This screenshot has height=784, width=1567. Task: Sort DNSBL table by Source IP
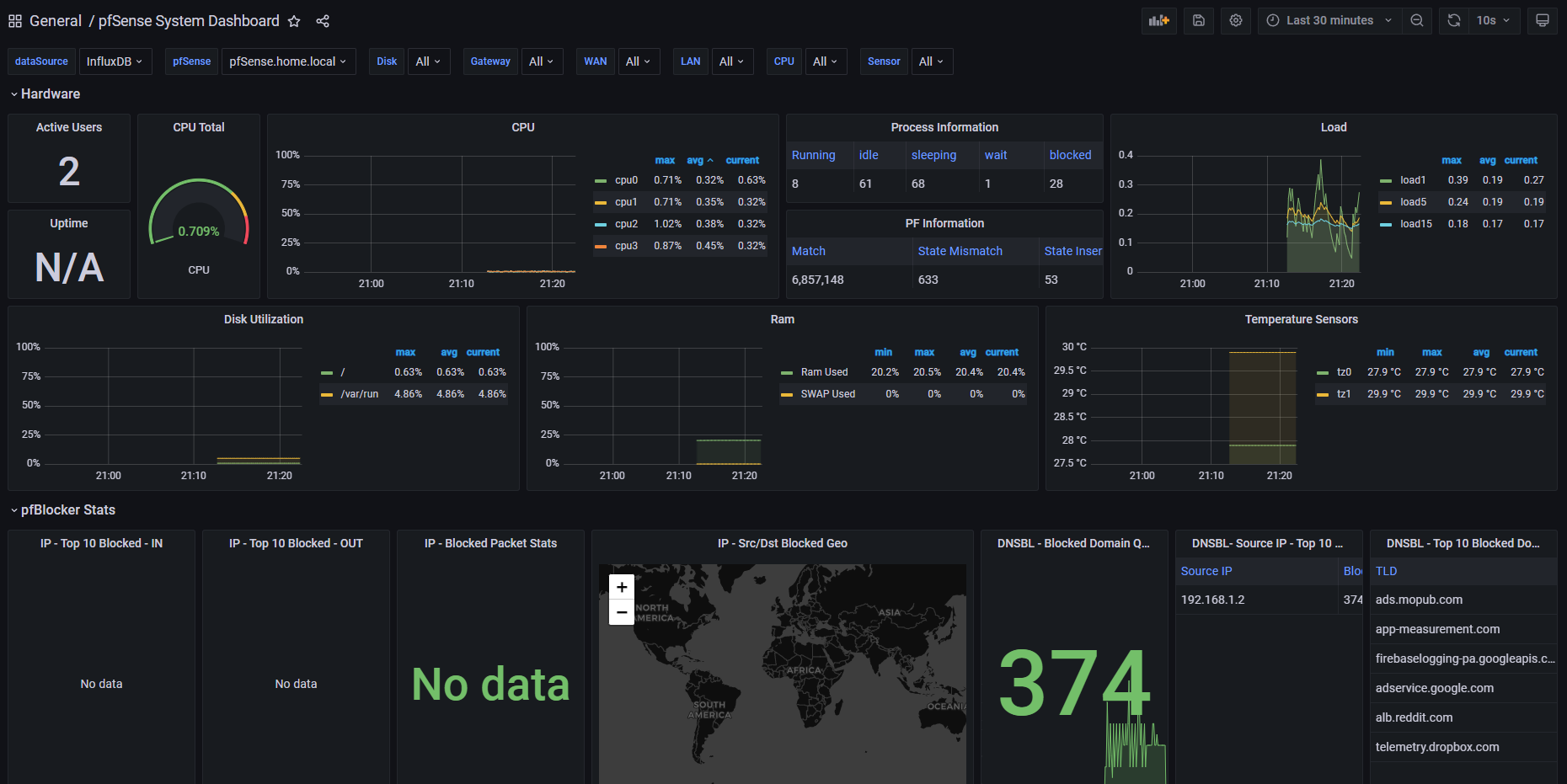pos(1206,571)
